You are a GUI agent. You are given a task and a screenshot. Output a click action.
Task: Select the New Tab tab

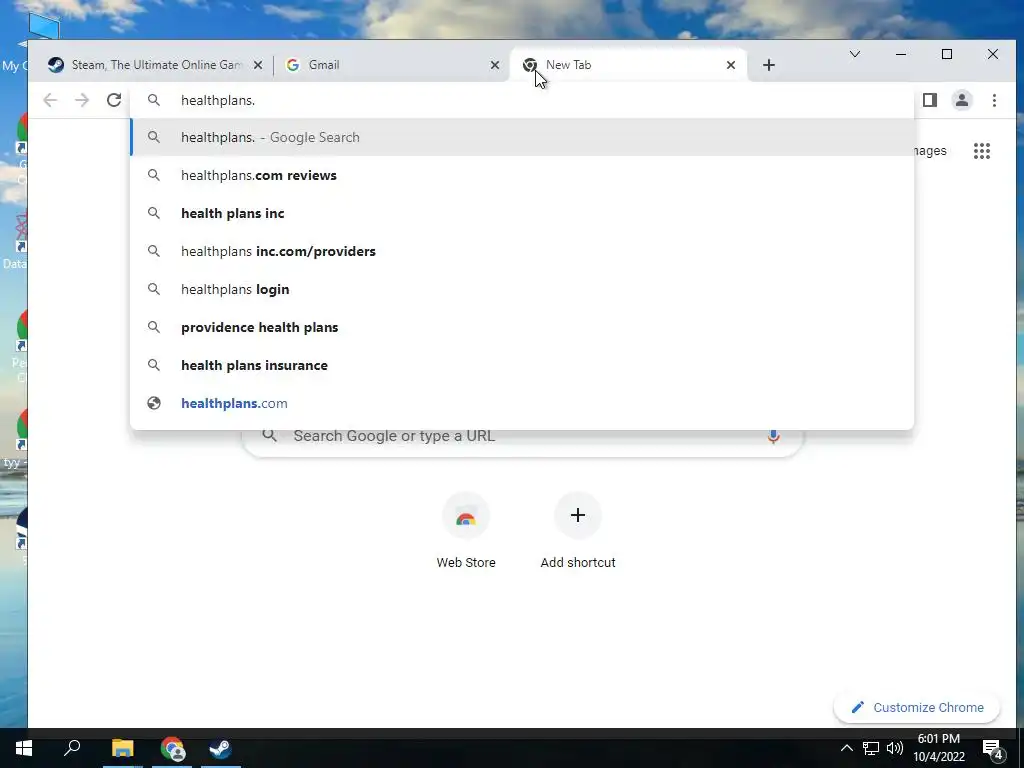pos(627,65)
